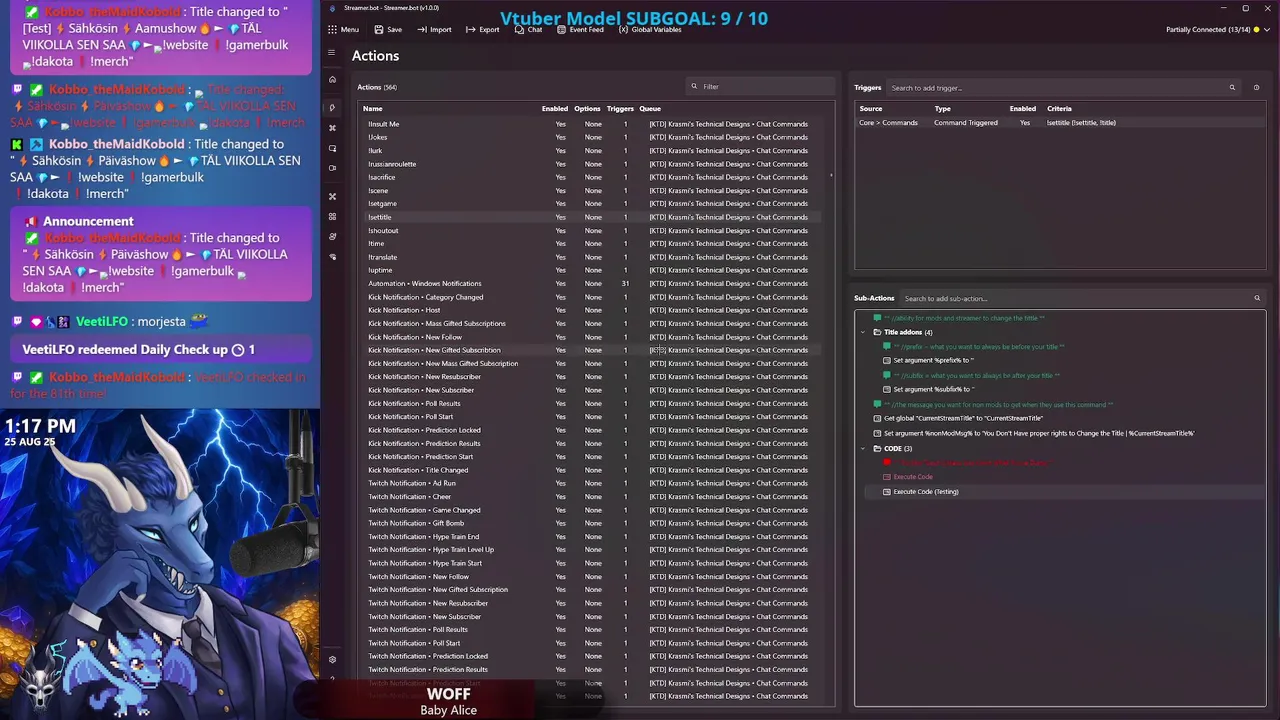The height and width of the screenshot is (720, 1280).
Task: Open the settings gear at sidebar bottom
Action: click(333, 659)
